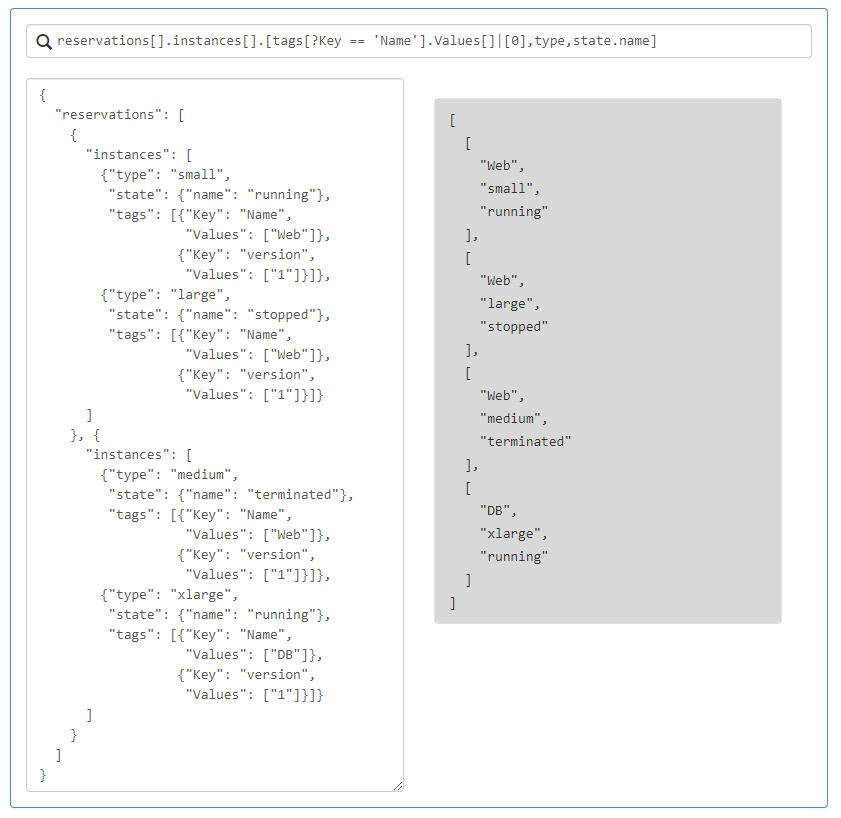Viewport: 841px width, 818px height.
Task: Click "terminated" in the result panel
Action: pos(526,441)
